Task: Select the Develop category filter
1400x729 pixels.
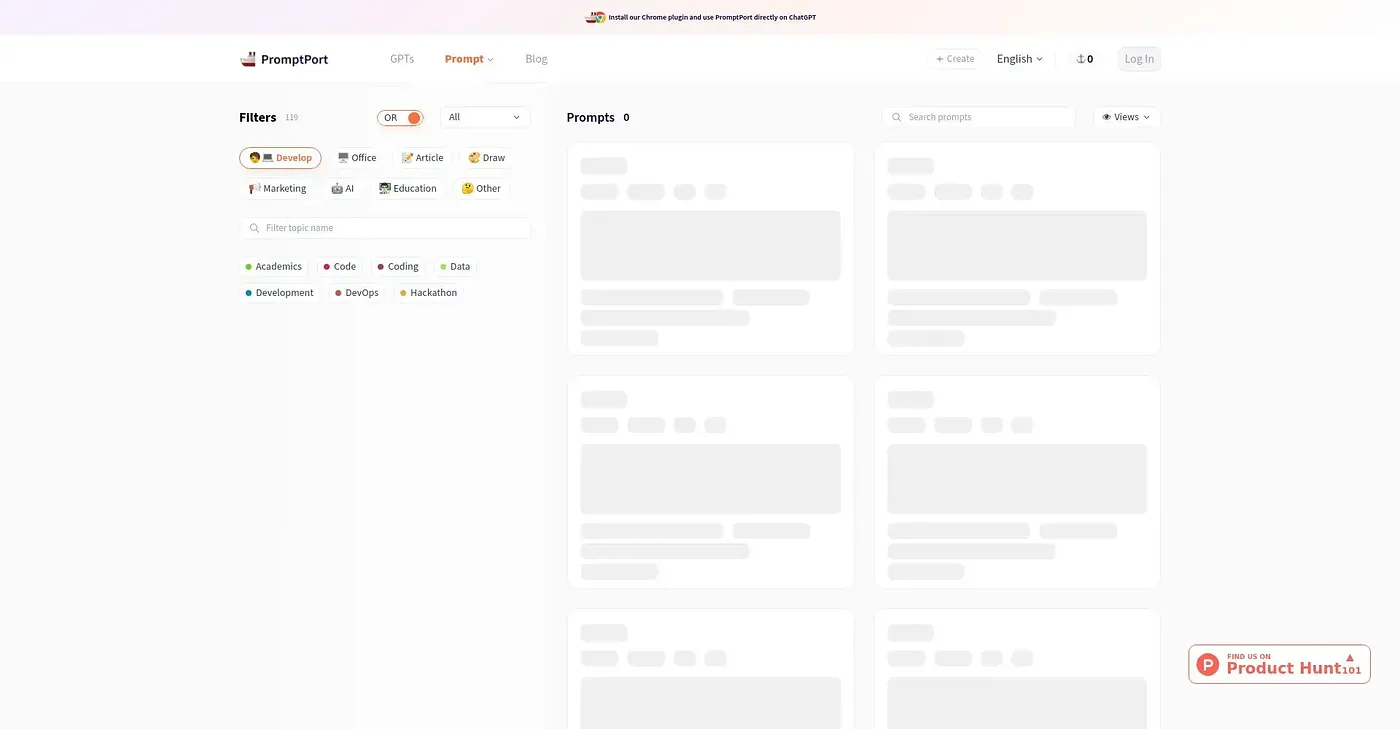Action: click(280, 158)
